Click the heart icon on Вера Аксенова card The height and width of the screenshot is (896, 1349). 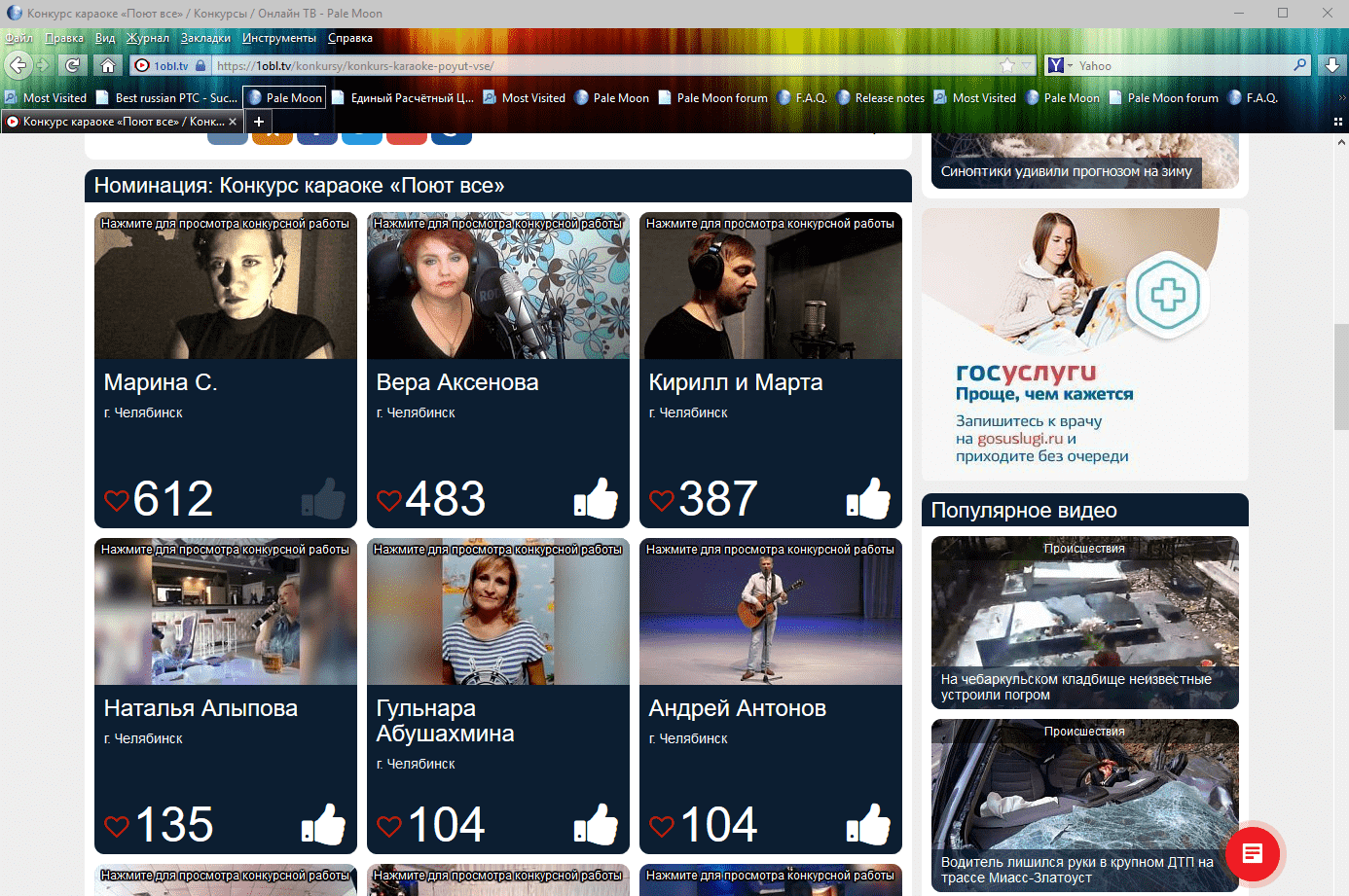coord(389,500)
